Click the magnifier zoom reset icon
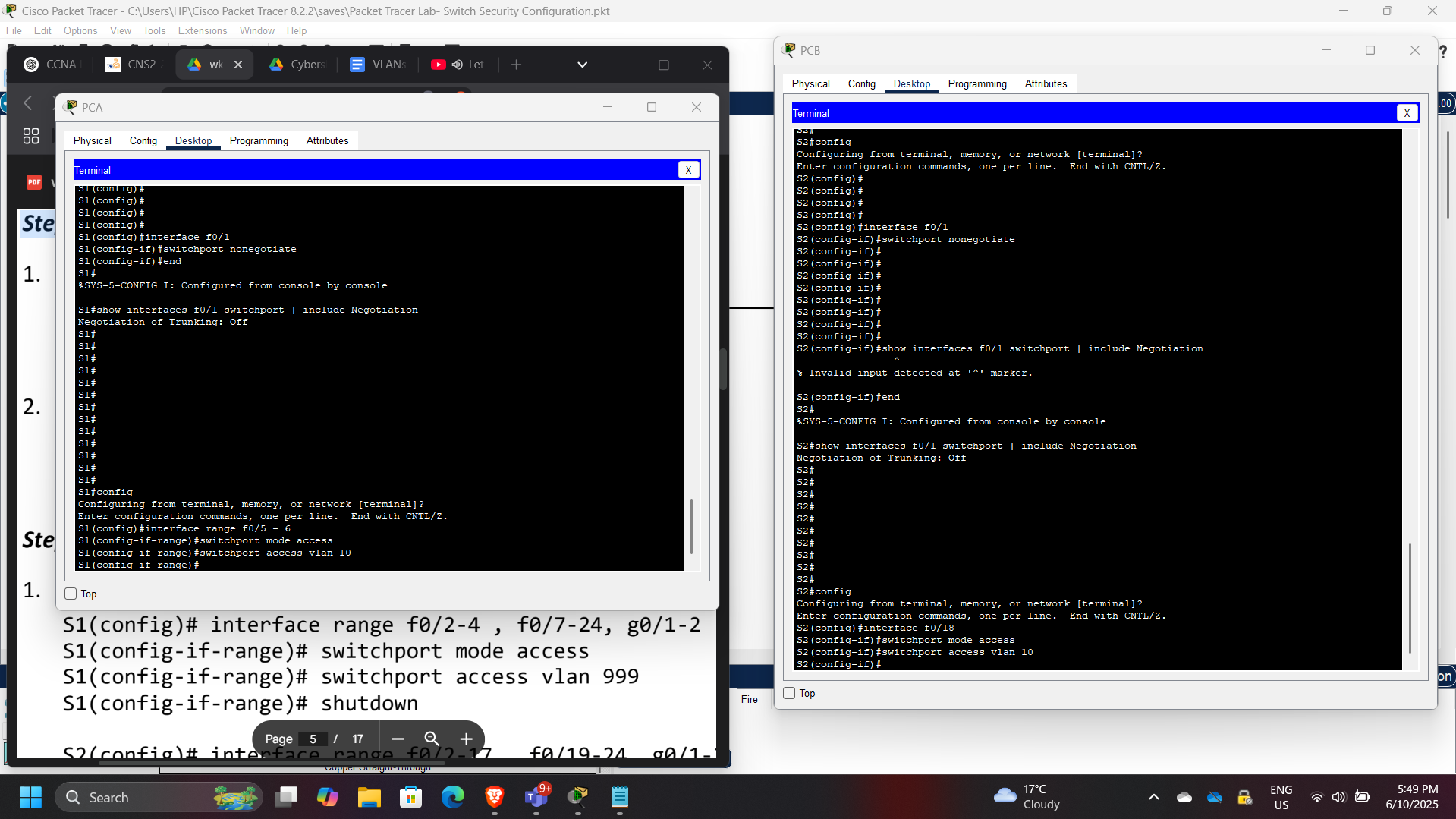Viewport: 1456px width, 819px height. (x=432, y=739)
